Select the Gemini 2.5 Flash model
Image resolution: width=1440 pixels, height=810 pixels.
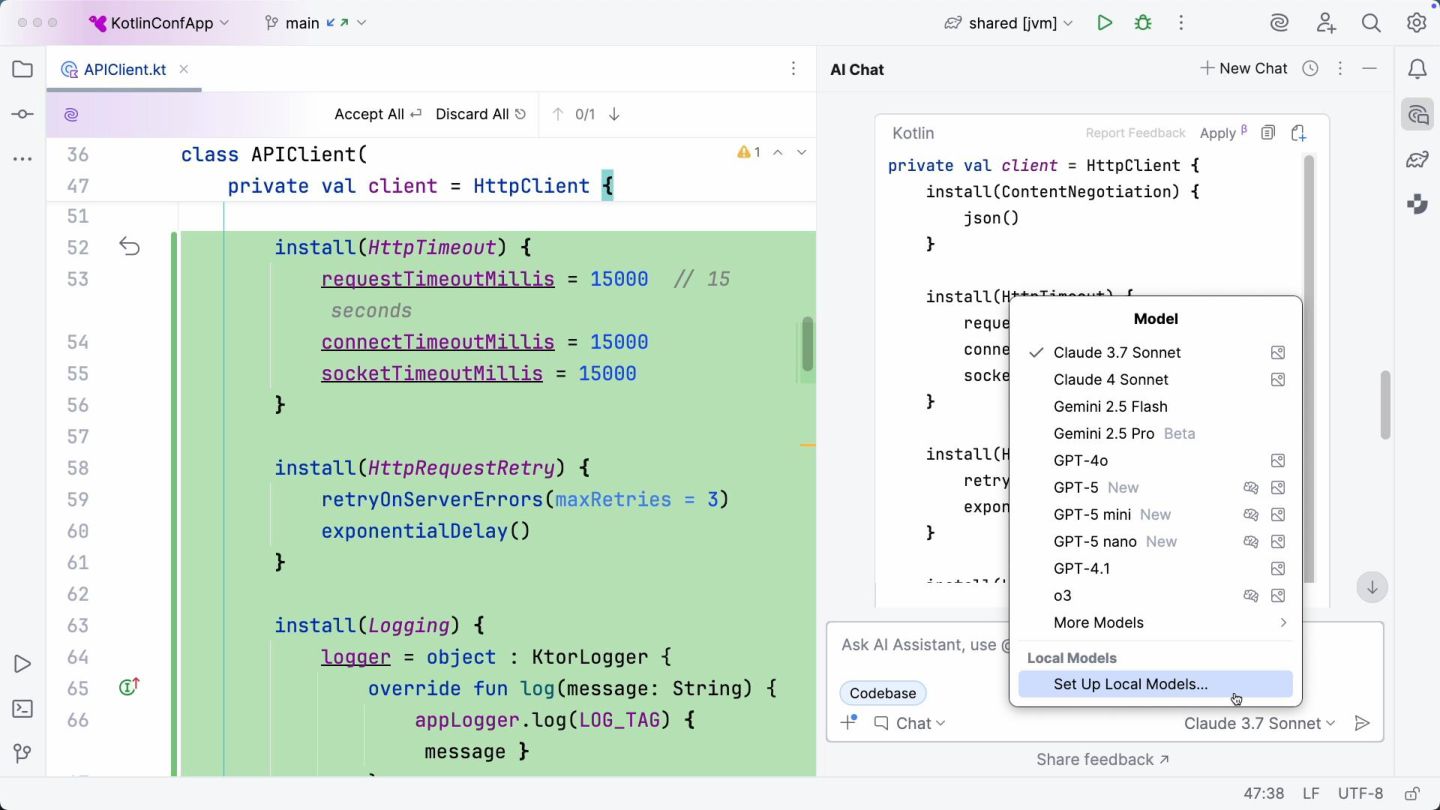1156,406
